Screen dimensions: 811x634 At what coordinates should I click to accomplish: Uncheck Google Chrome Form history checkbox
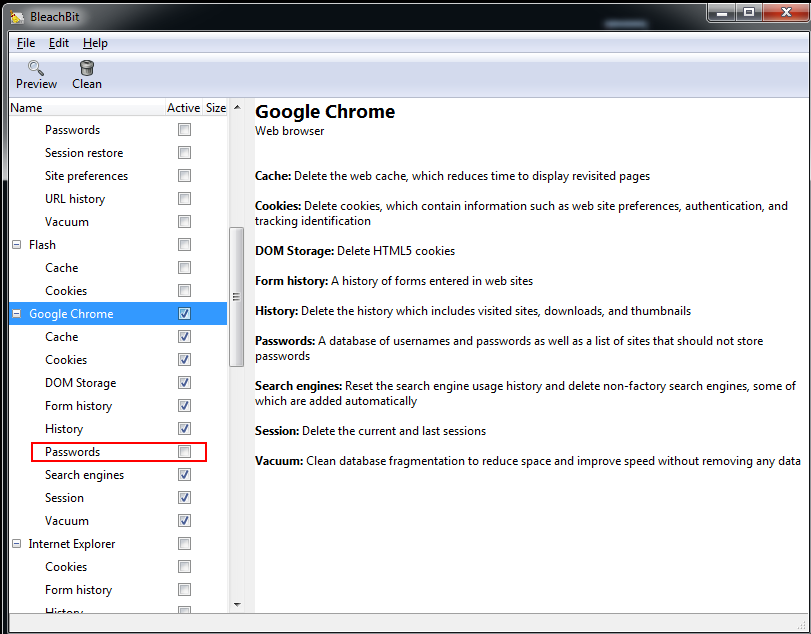coord(184,405)
